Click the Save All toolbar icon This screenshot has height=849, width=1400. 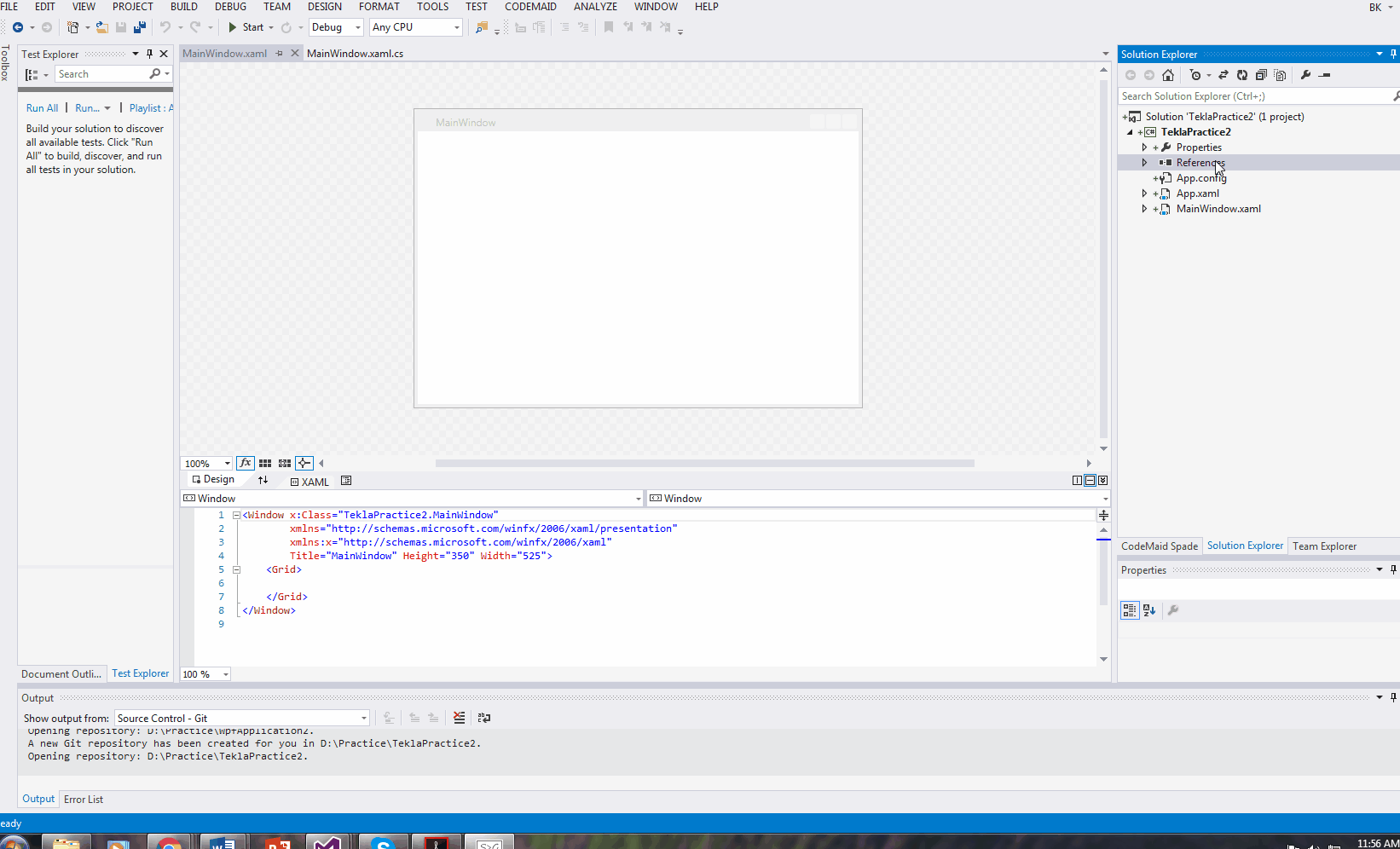point(140,27)
